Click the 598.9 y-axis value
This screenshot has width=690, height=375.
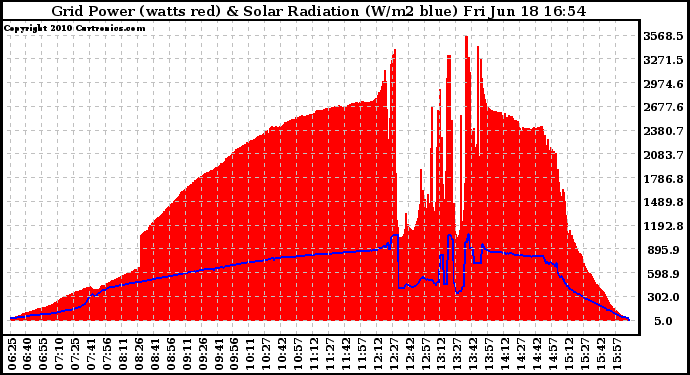click(666, 274)
